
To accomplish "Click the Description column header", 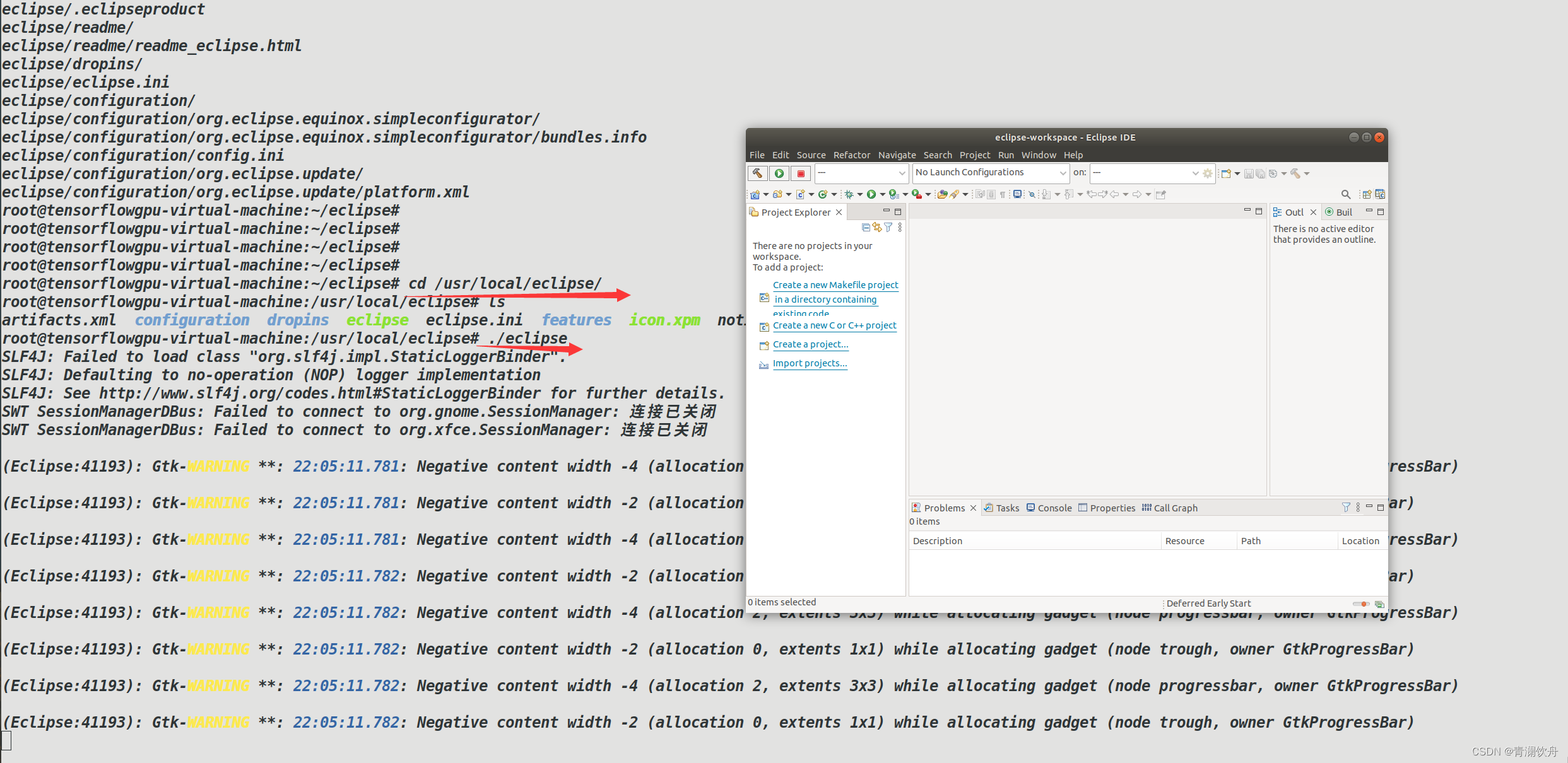I will coord(937,541).
